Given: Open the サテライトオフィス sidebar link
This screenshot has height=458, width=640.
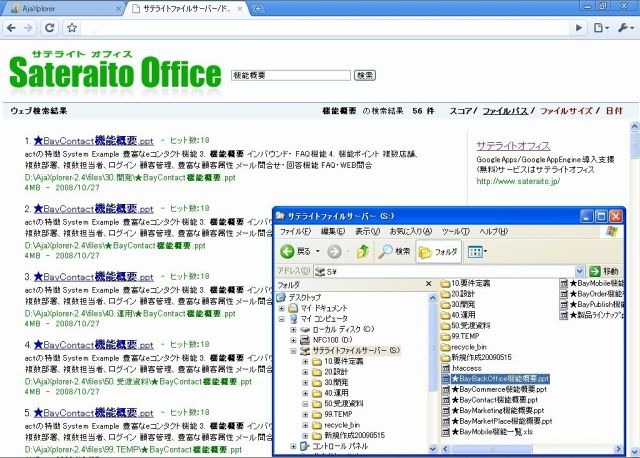Looking at the screenshot, I should (x=513, y=146).
